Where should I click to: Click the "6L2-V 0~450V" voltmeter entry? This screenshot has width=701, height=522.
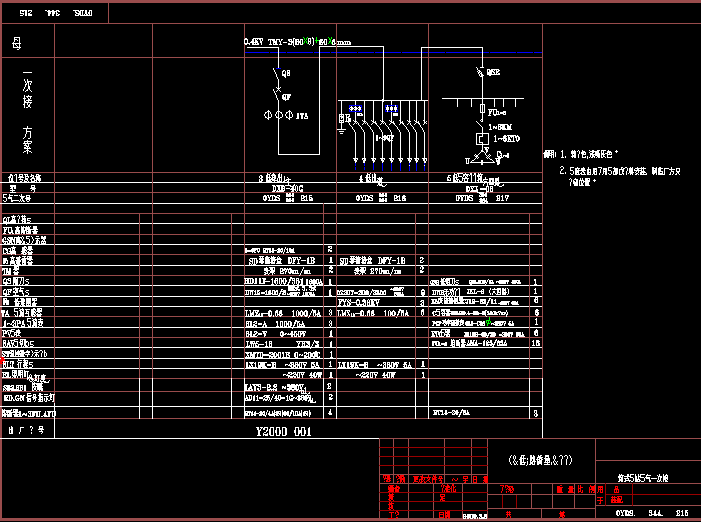click(x=276, y=333)
